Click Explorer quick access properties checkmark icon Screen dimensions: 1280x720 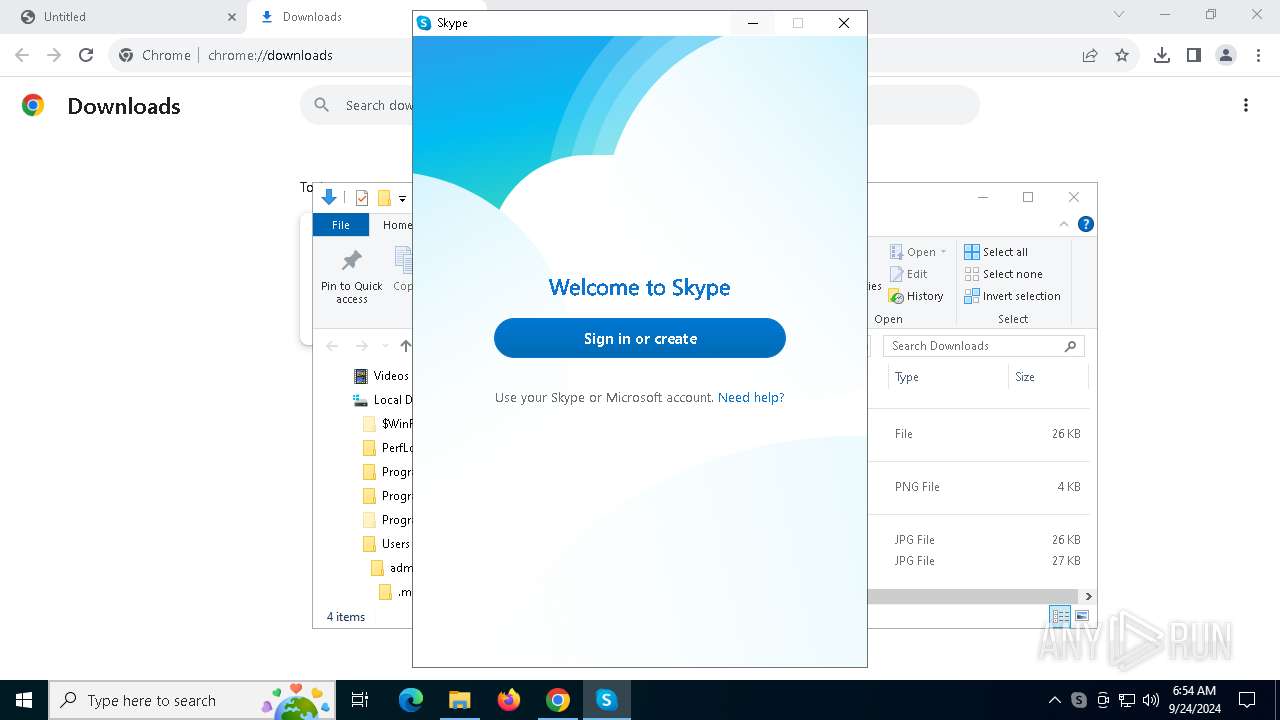(x=362, y=198)
